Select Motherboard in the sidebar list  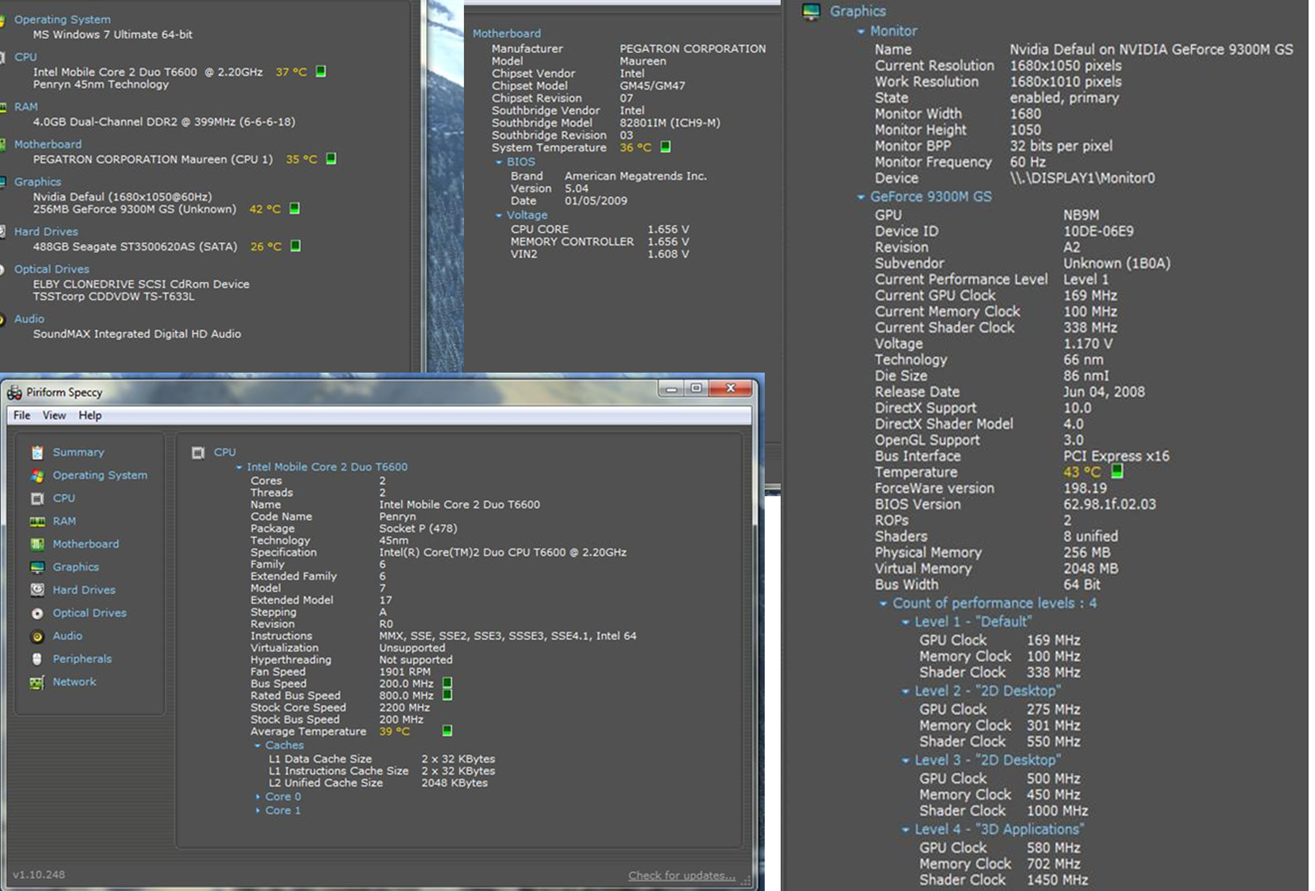click(85, 544)
